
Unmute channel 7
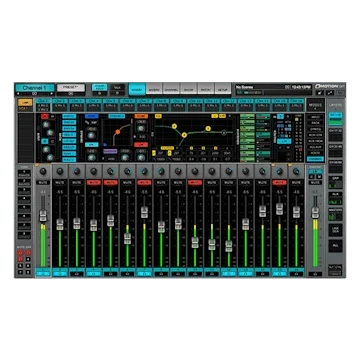pyautogui.click(x=144, y=183)
